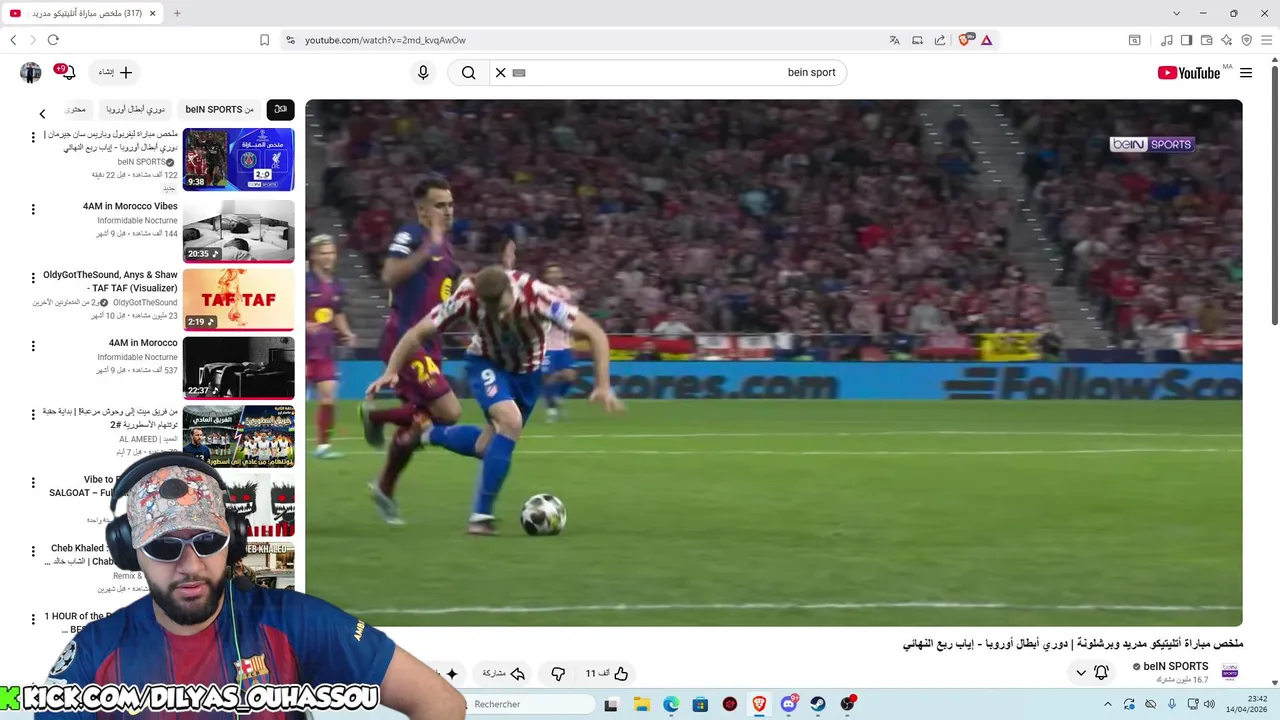Screen dimensions: 1280x720
Task: Open the subscription notification bell dropdown
Action: (x=1091, y=673)
